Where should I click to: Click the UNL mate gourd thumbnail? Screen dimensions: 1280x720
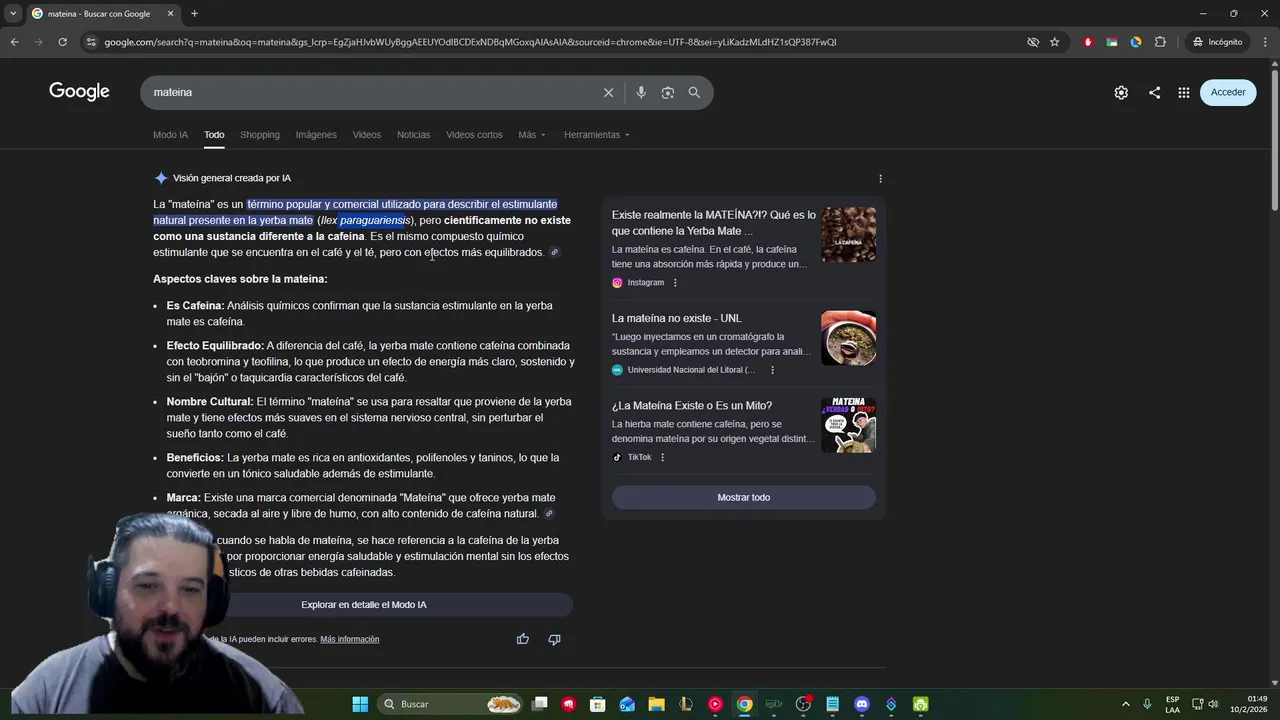pyautogui.click(x=849, y=338)
